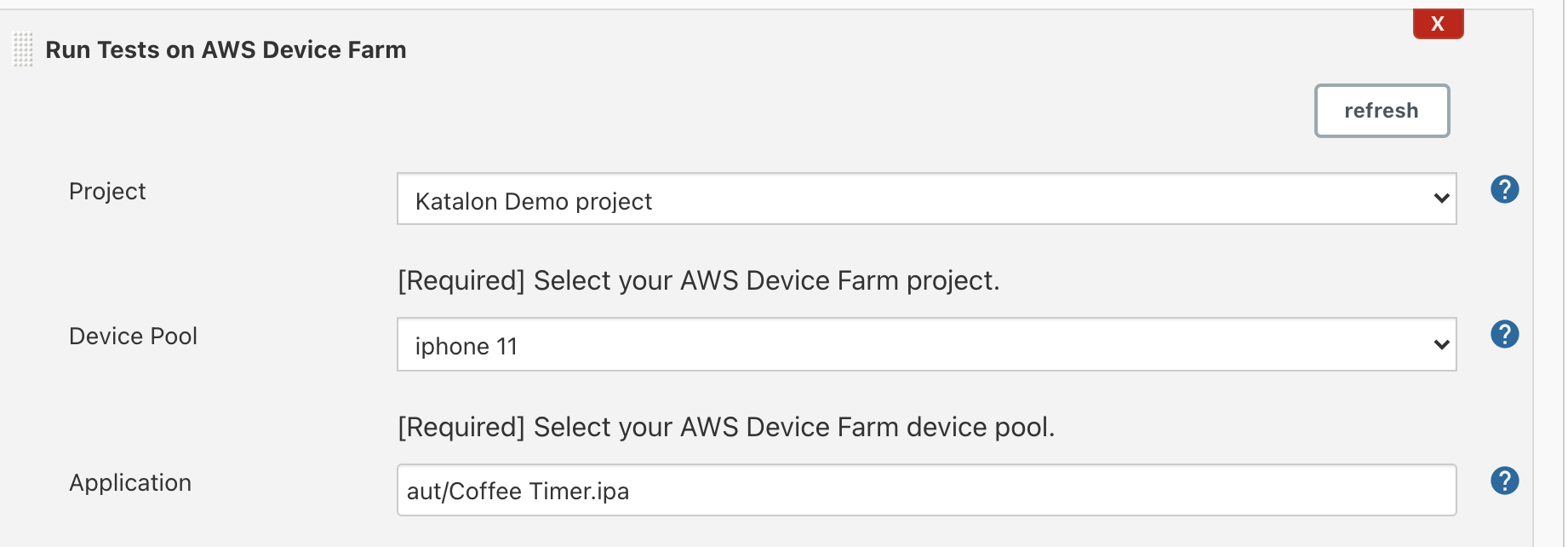Click the Device Pool label
This screenshot has height=547, width=1568.
coord(133,336)
